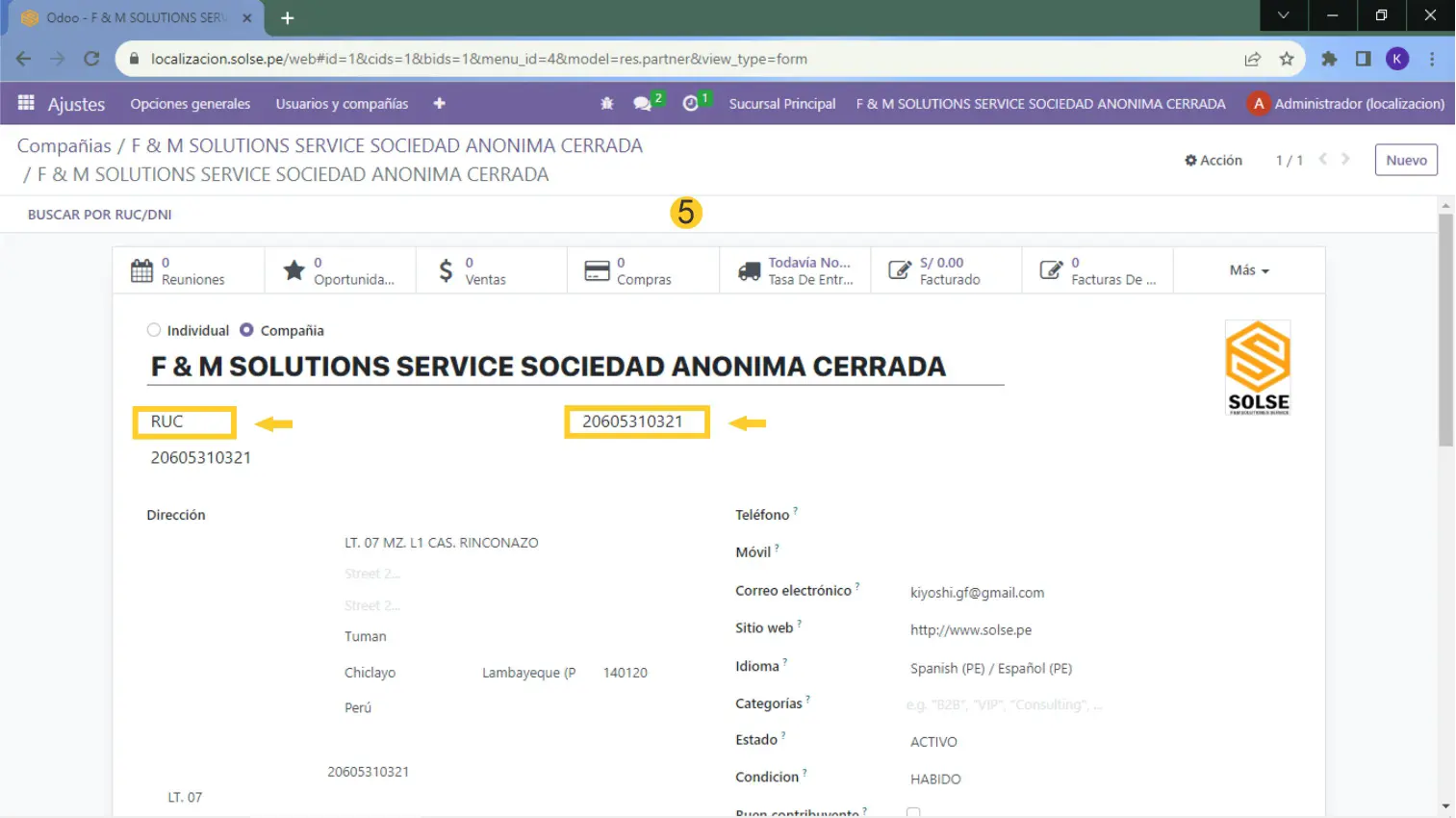Open Opciones generales menu
This screenshot has height=818, width=1456.
191,103
